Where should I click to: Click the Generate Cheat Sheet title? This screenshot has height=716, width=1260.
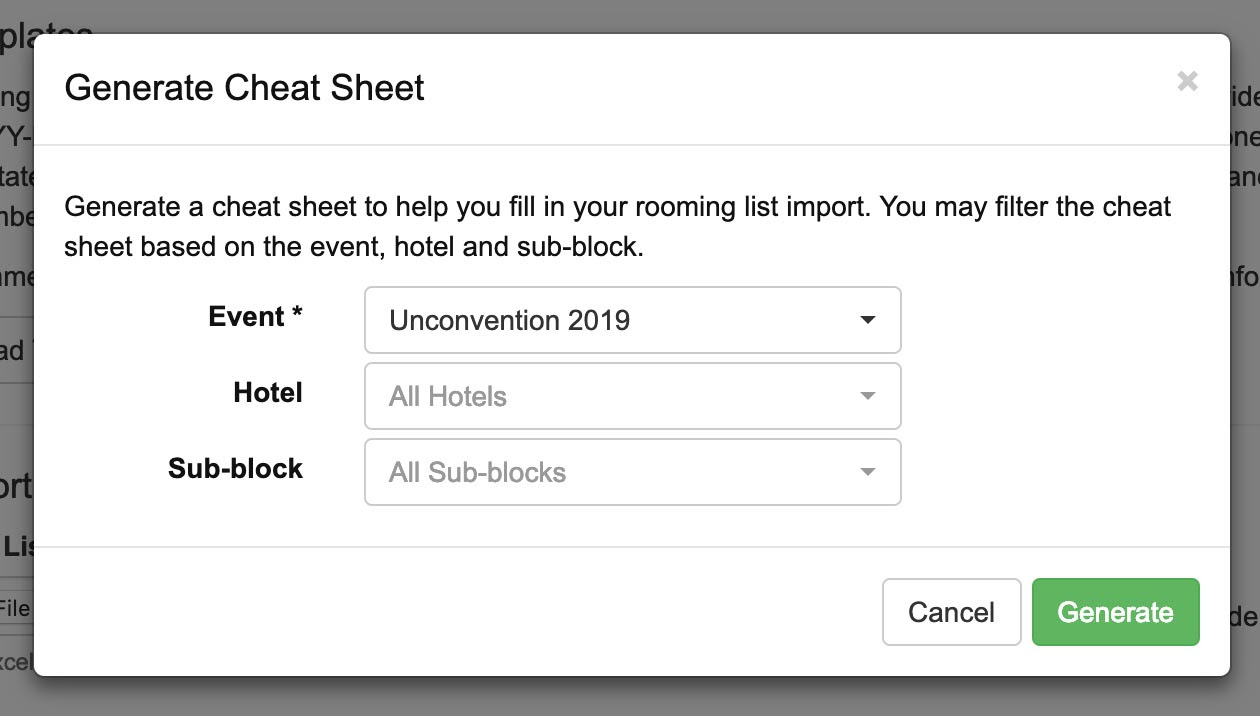point(244,88)
